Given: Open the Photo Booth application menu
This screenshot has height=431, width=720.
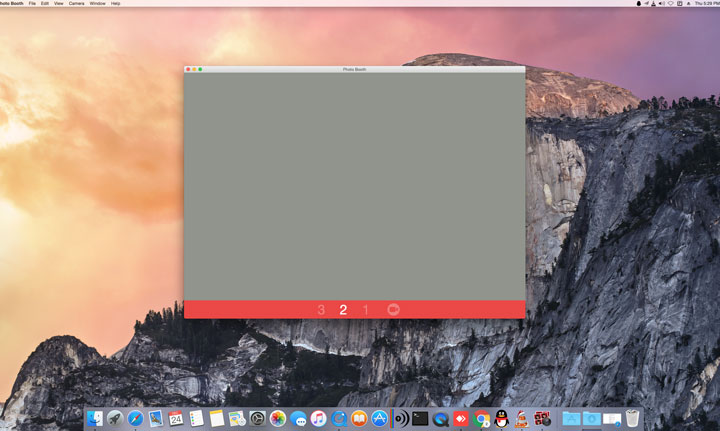Looking at the screenshot, I should 11,3.
